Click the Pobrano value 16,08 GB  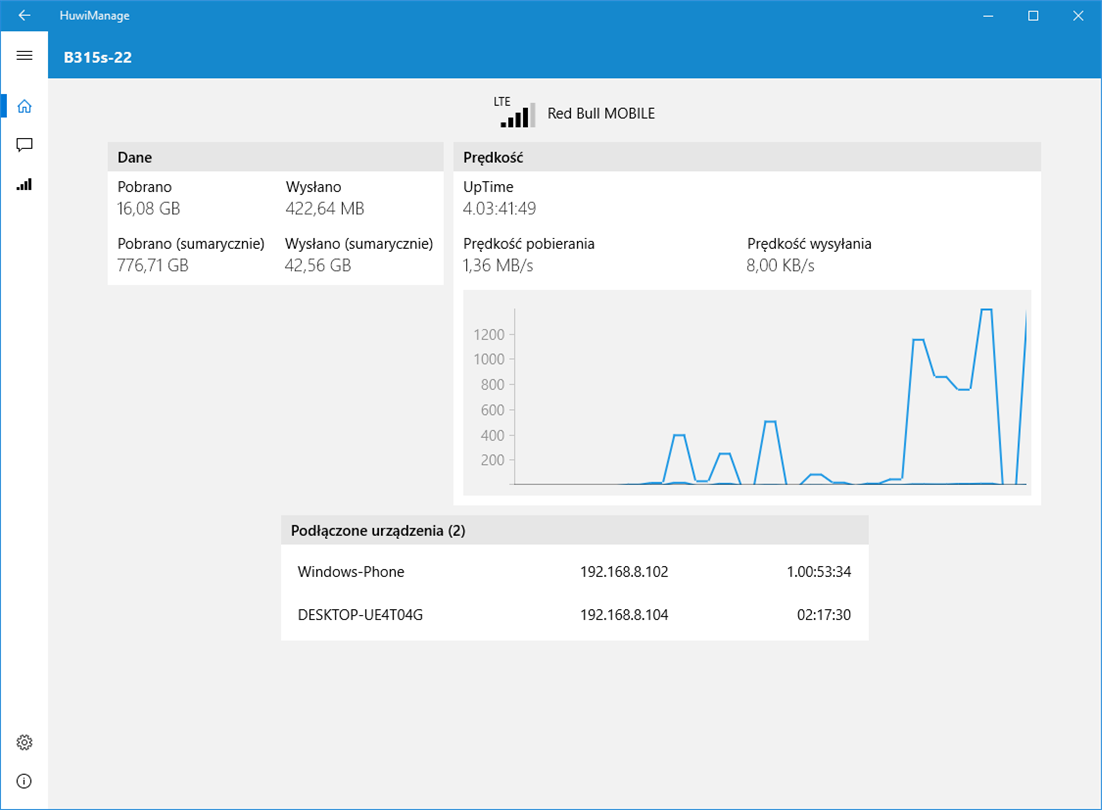pyautogui.click(x=149, y=209)
